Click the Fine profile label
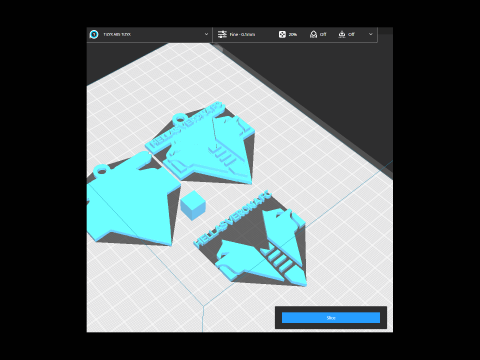 pyautogui.click(x=242, y=34)
